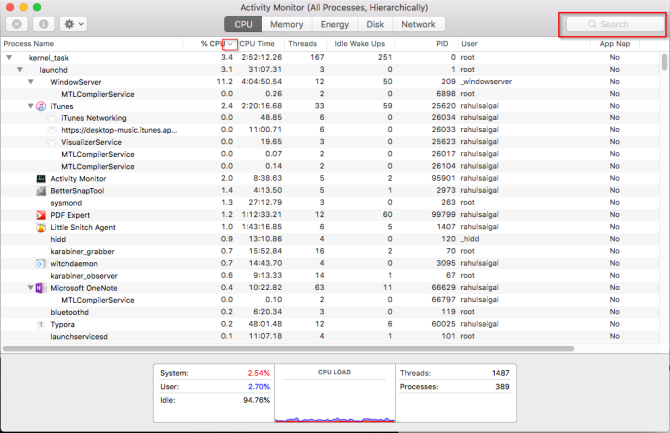Select the sysmond process row

(x=329, y=203)
